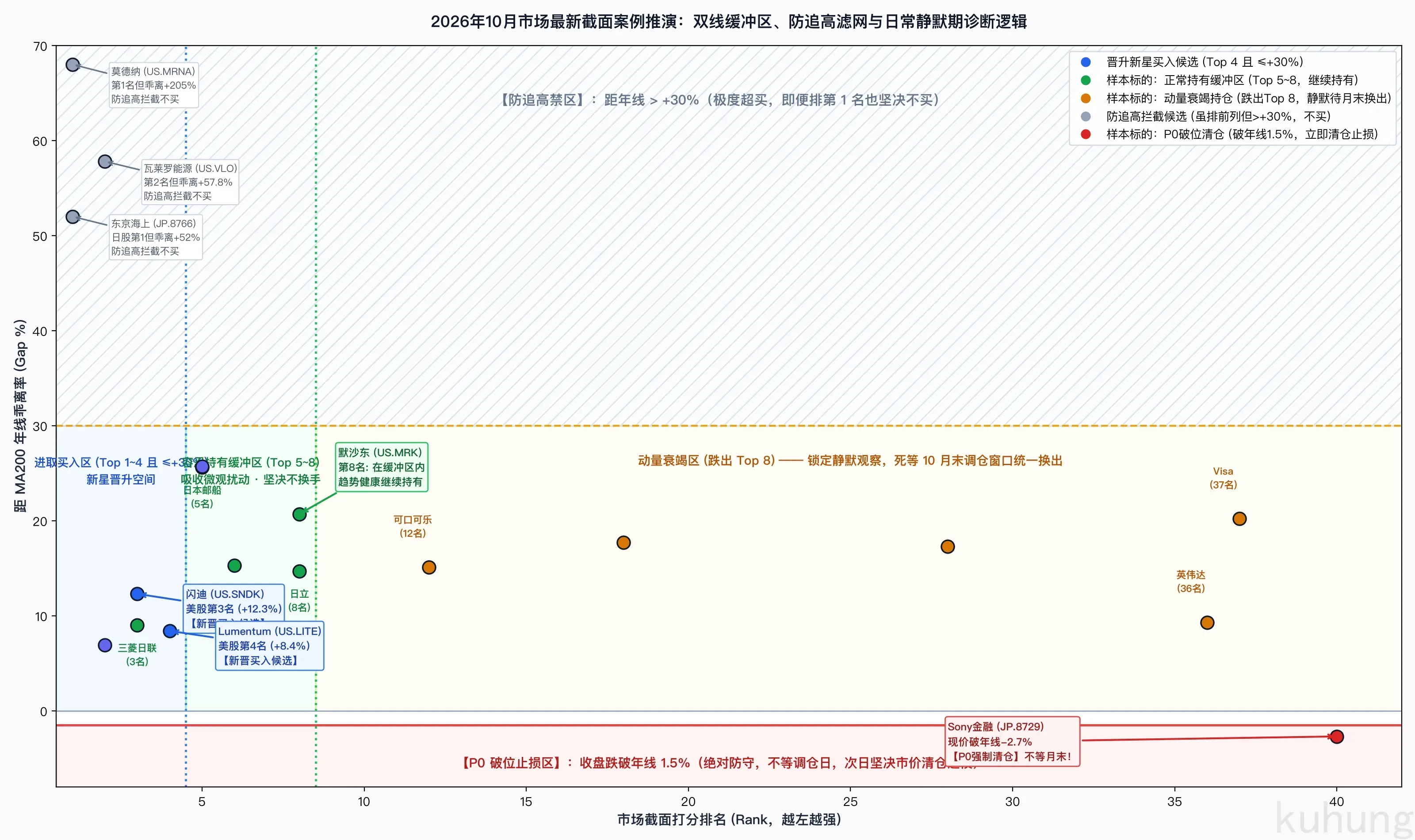
Task: Click the grey legend marker for 防追高拦截候选
Action: tap(1085, 117)
